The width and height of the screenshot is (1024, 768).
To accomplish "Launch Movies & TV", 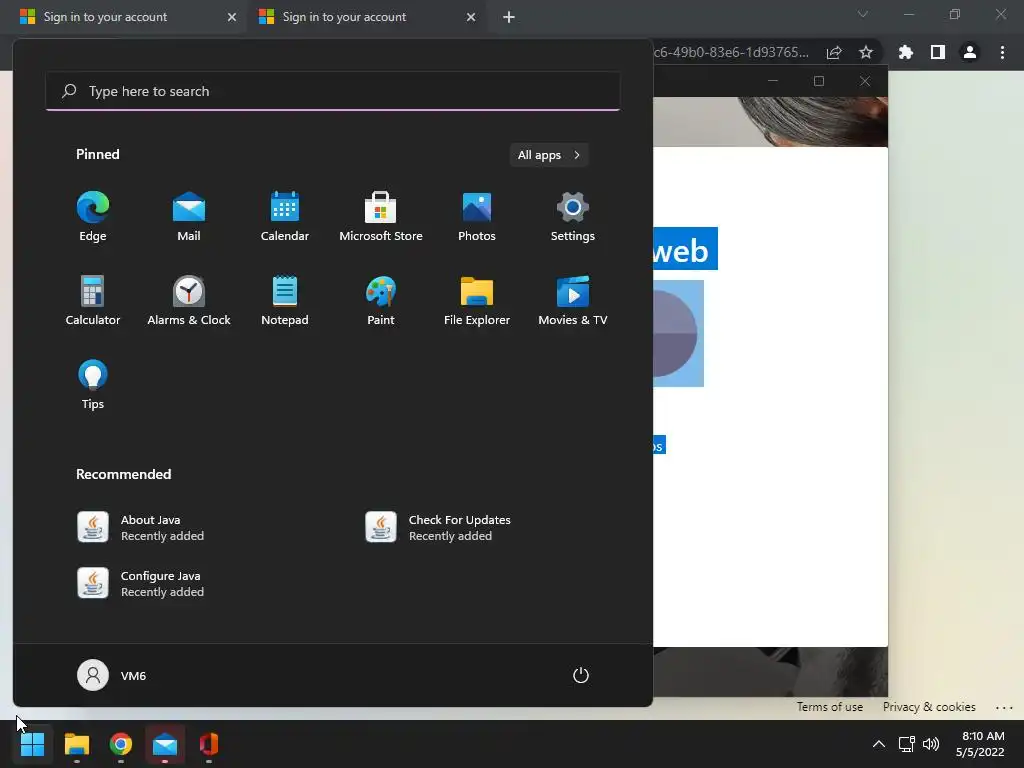I will tap(573, 300).
